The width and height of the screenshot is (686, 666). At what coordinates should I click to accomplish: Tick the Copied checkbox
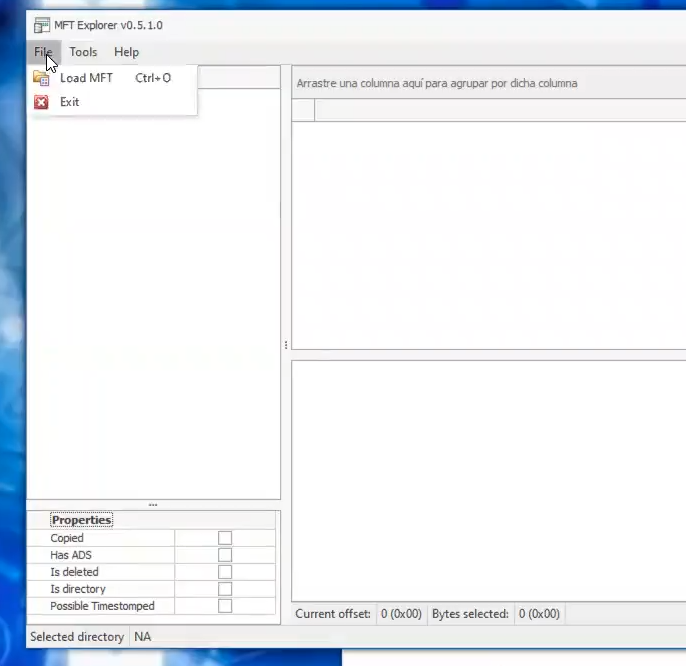[225, 538]
